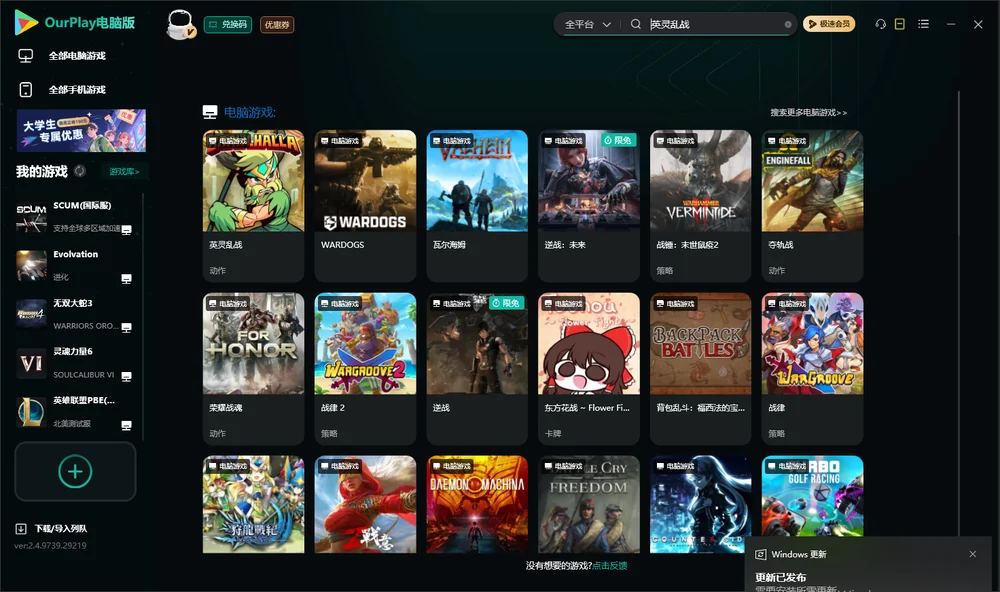Click the 大学生专属优惠 banner
This screenshot has height=592, width=1000.
tap(82, 130)
